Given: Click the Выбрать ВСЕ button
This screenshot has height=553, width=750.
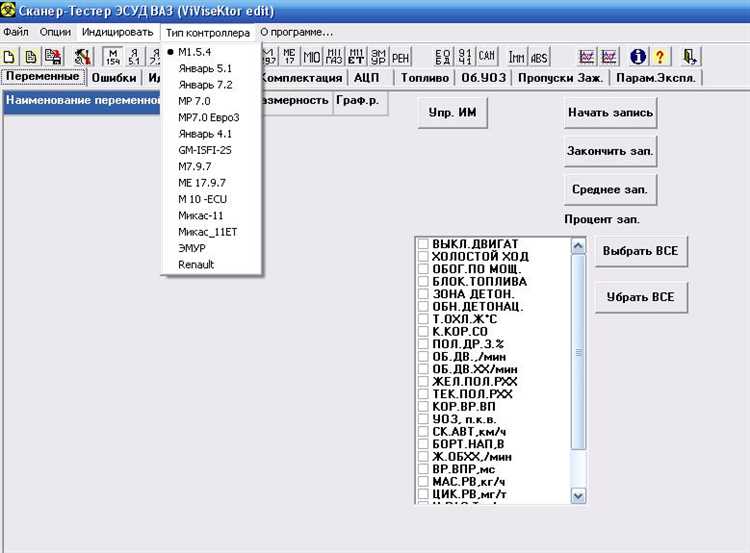Looking at the screenshot, I should pos(640,251).
